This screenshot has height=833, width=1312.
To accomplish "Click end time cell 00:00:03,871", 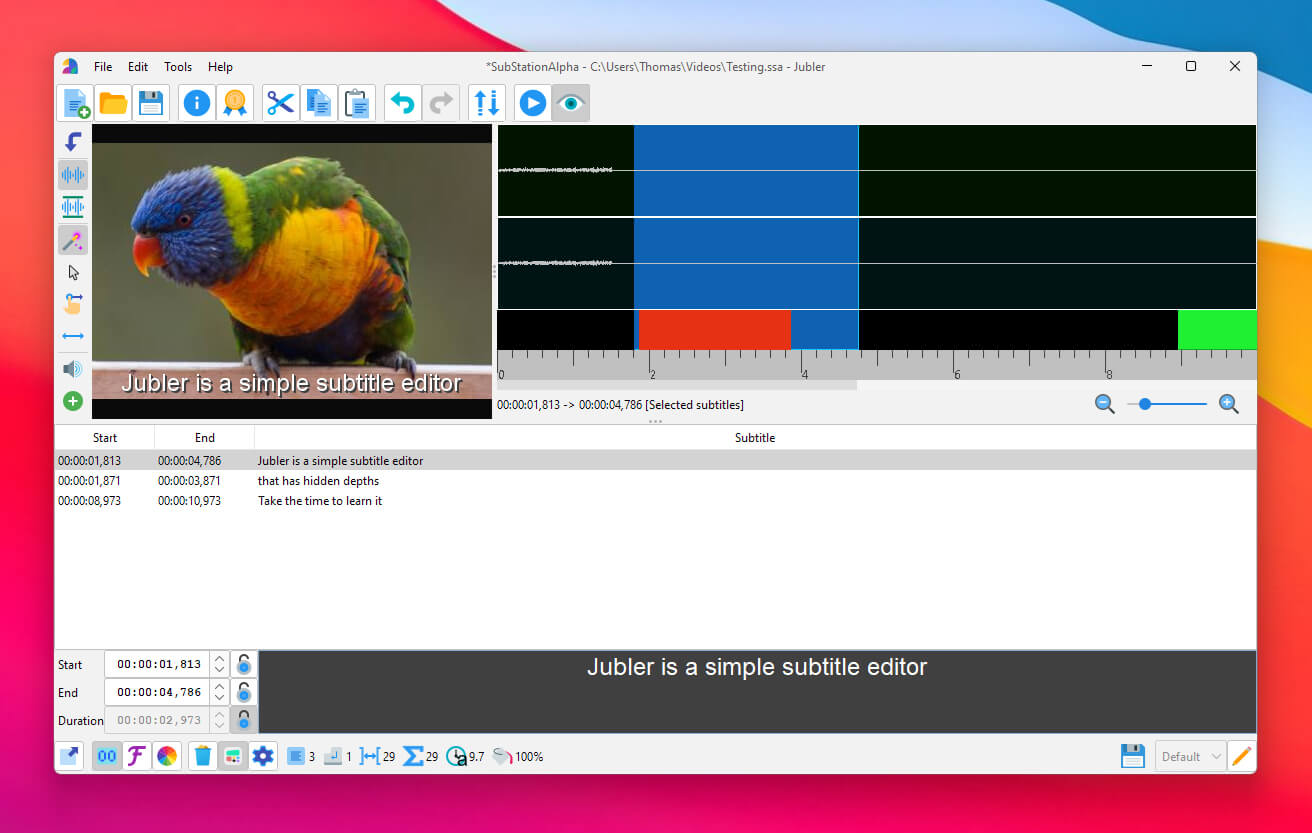I will click(x=189, y=481).
